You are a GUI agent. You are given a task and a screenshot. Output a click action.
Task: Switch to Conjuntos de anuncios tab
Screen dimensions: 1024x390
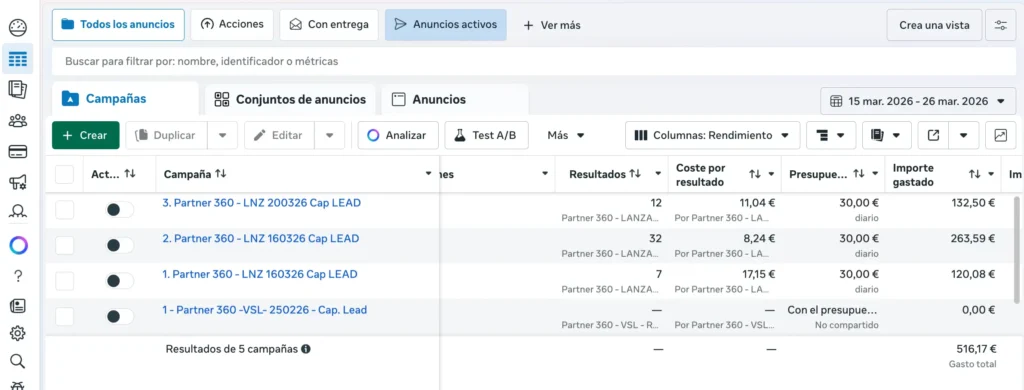pyautogui.click(x=290, y=99)
